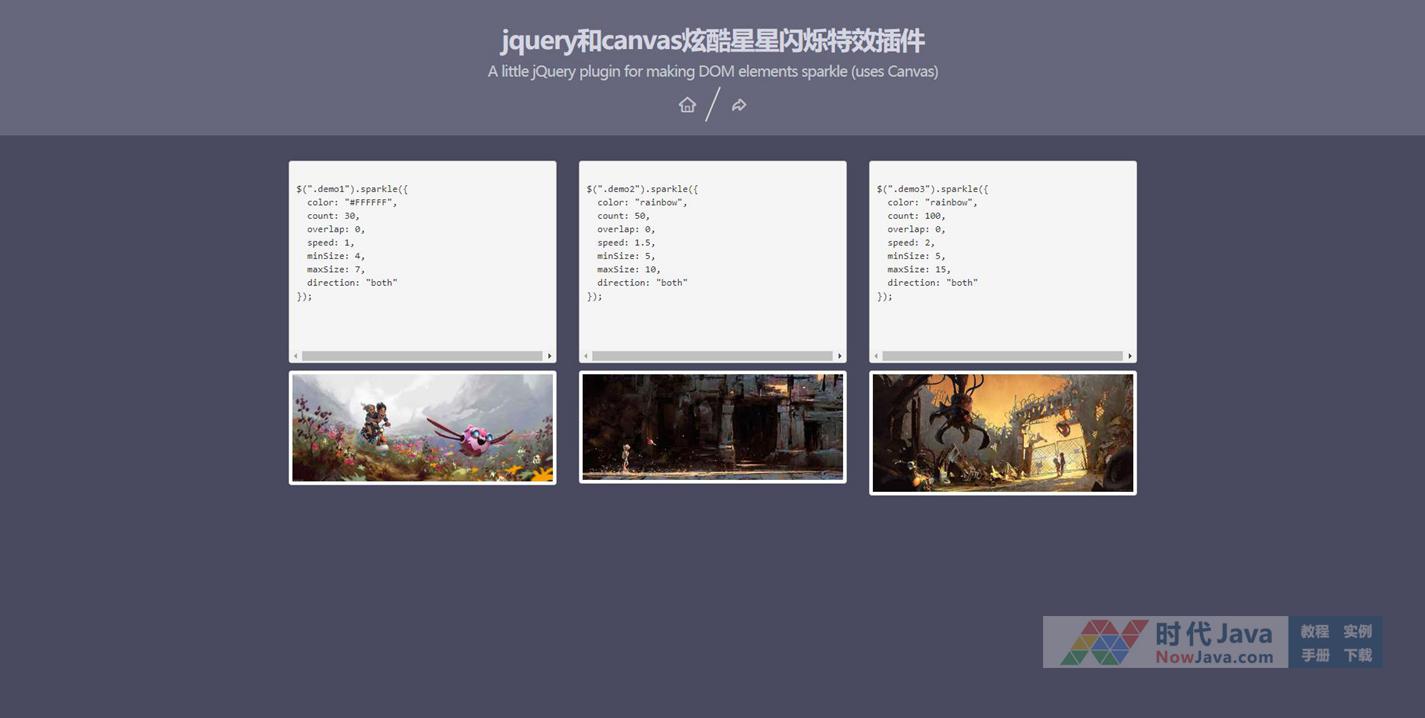This screenshot has height=718, width=1425.
Task: Click the right scroll arrow under demo2 code
Action: 839,356
